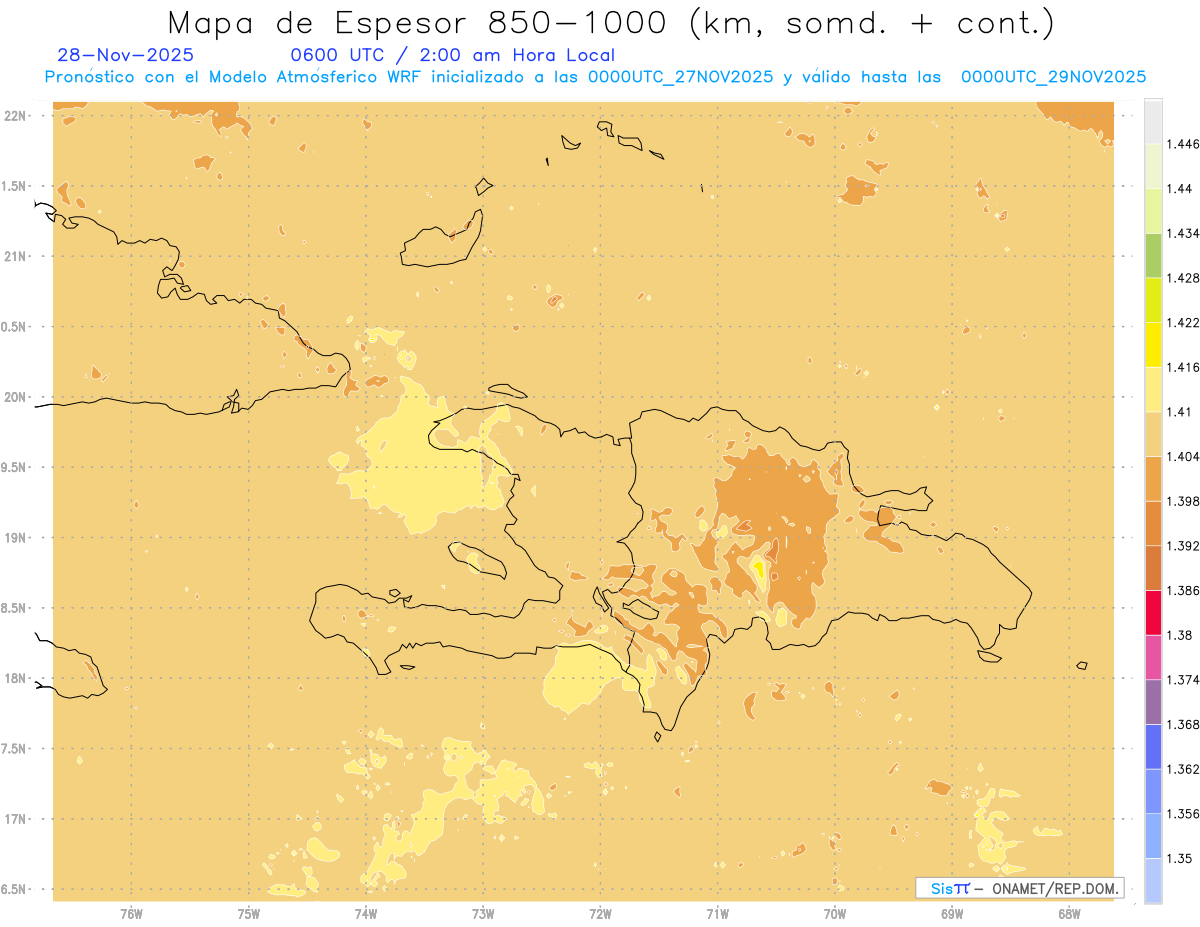Select the "71W" longitude label
This screenshot has width=1200, height=927.
tap(717, 913)
